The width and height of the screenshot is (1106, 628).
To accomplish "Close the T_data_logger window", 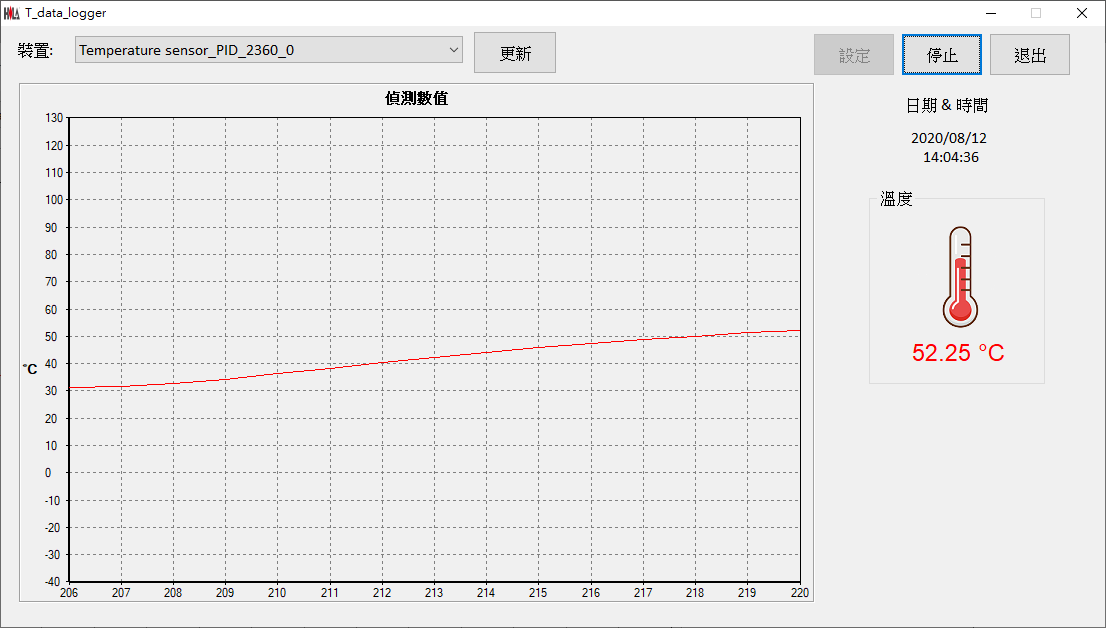I will 1081,13.
